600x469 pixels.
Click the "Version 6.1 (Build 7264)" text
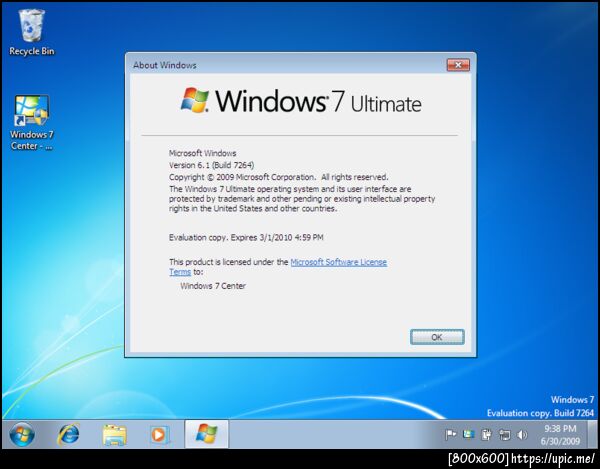[211, 165]
